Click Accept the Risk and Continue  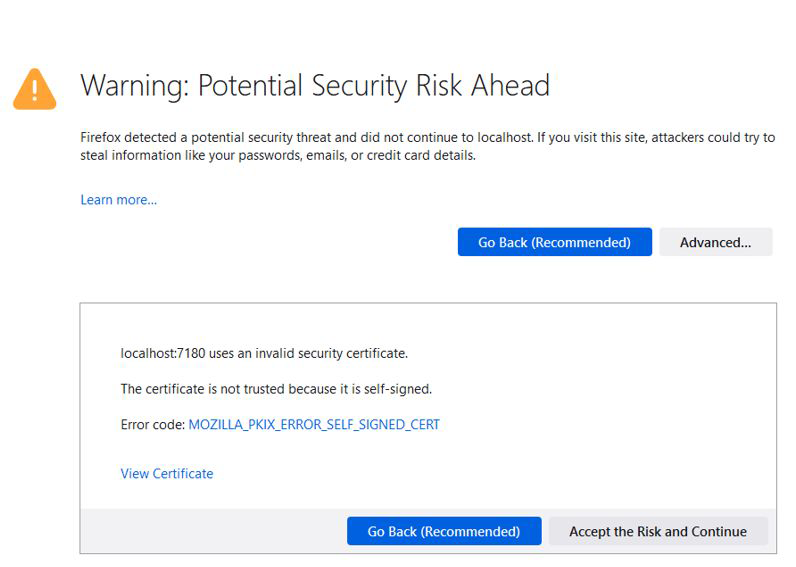point(657,532)
